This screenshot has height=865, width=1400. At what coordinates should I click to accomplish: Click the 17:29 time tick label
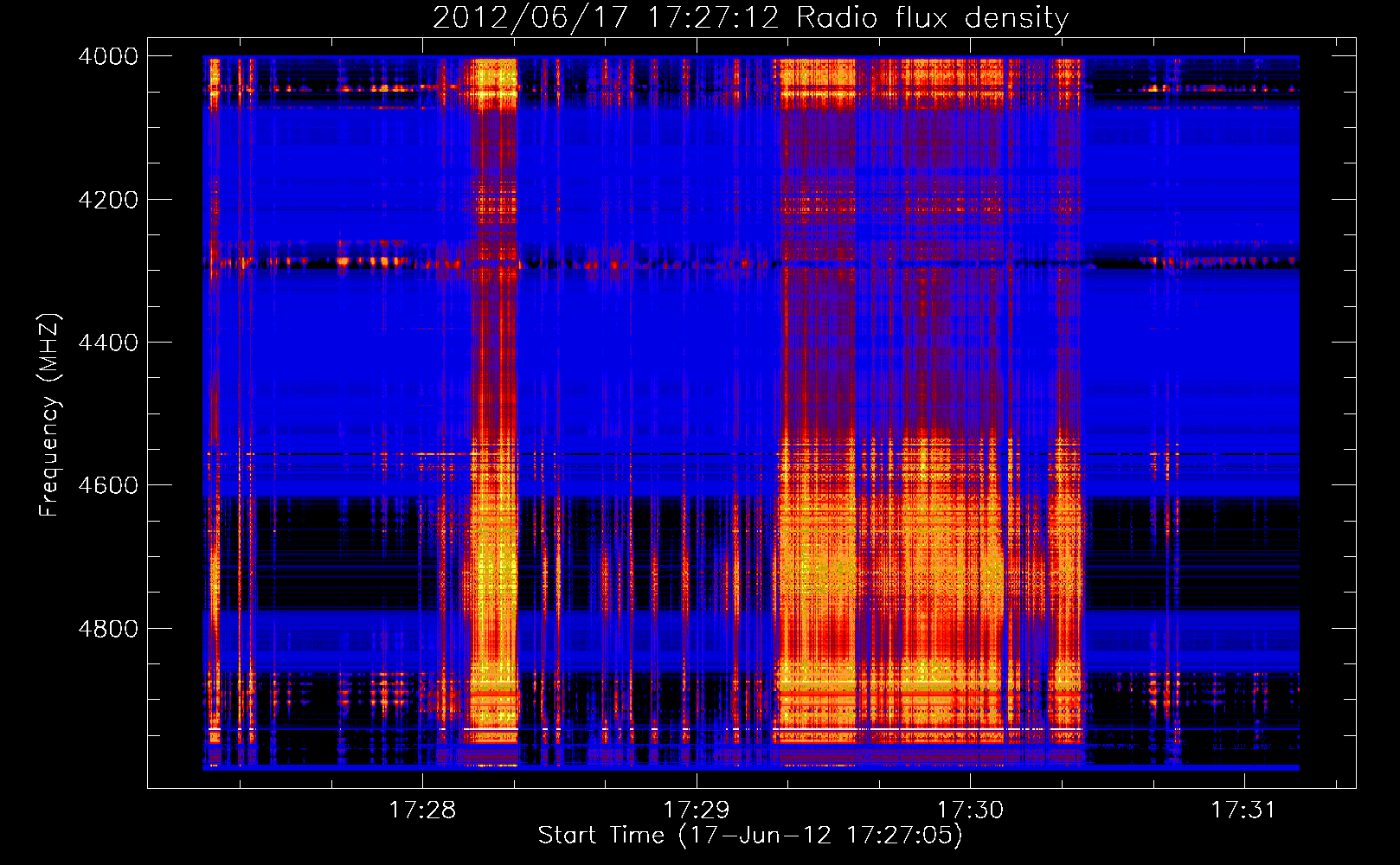697,810
